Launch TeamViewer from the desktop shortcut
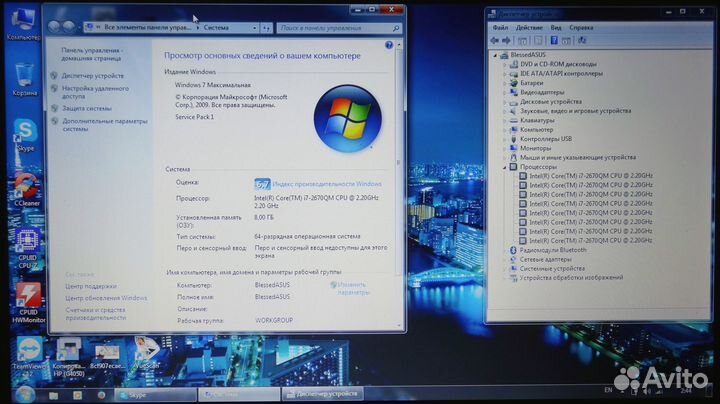This screenshot has width=720, height=404. point(29,357)
